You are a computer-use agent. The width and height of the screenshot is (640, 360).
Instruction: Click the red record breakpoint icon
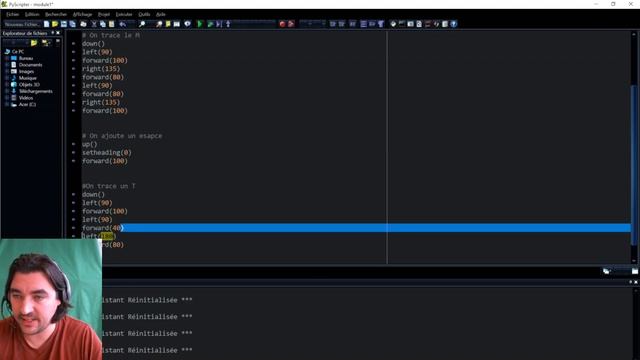(x=282, y=24)
